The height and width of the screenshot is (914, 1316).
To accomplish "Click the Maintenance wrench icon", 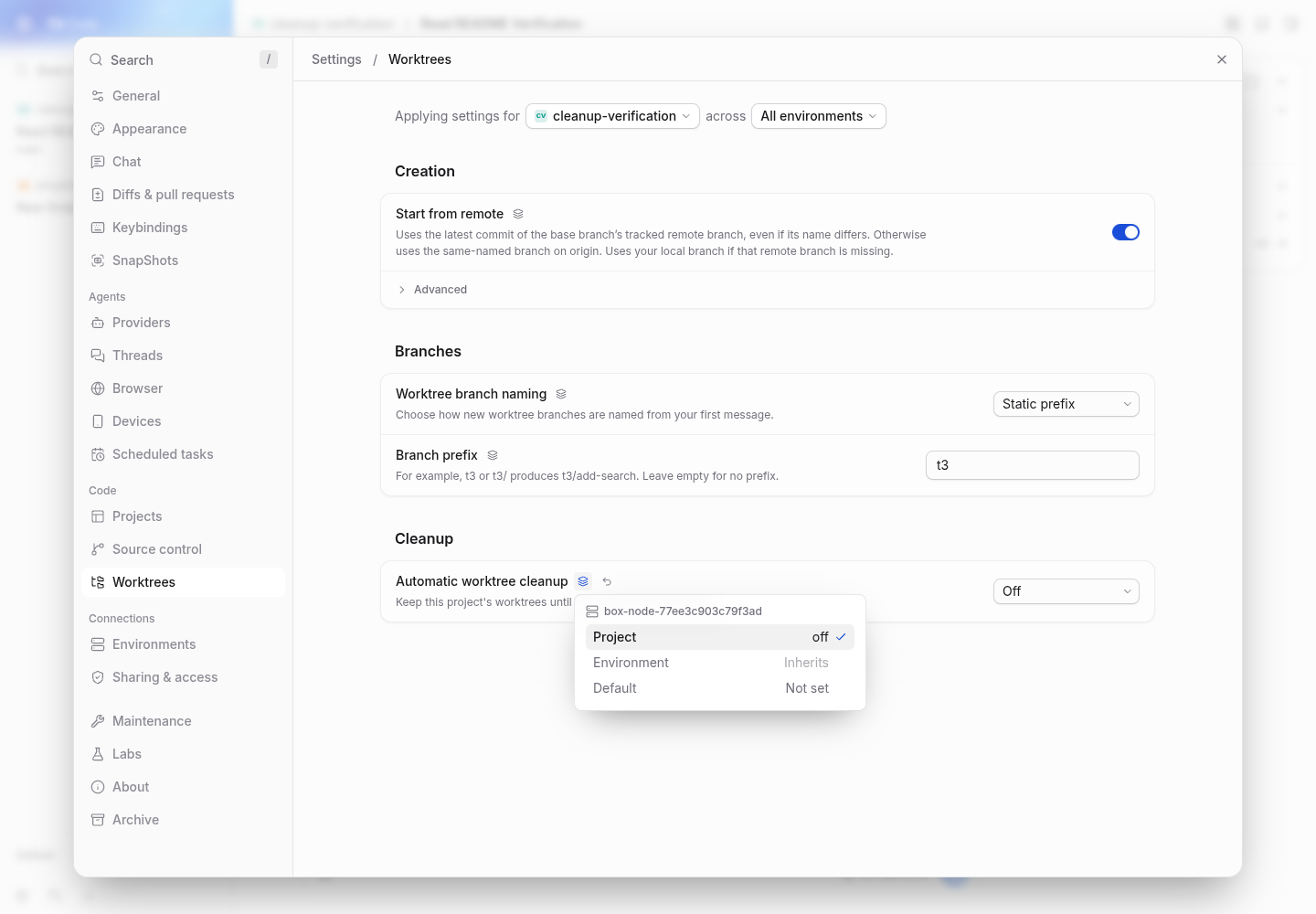I will coord(98,721).
